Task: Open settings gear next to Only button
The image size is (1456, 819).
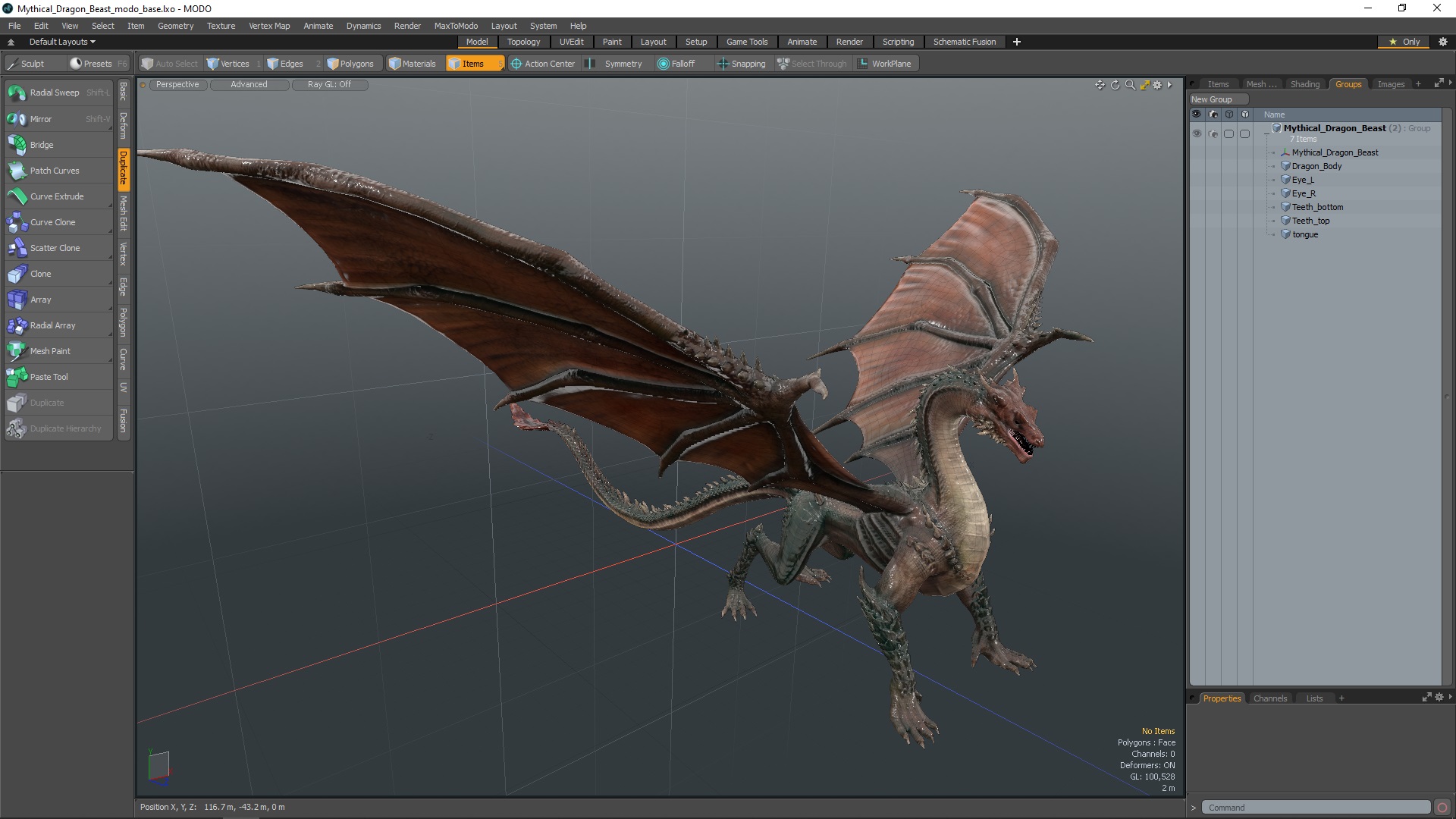Action: (1442, 42)
